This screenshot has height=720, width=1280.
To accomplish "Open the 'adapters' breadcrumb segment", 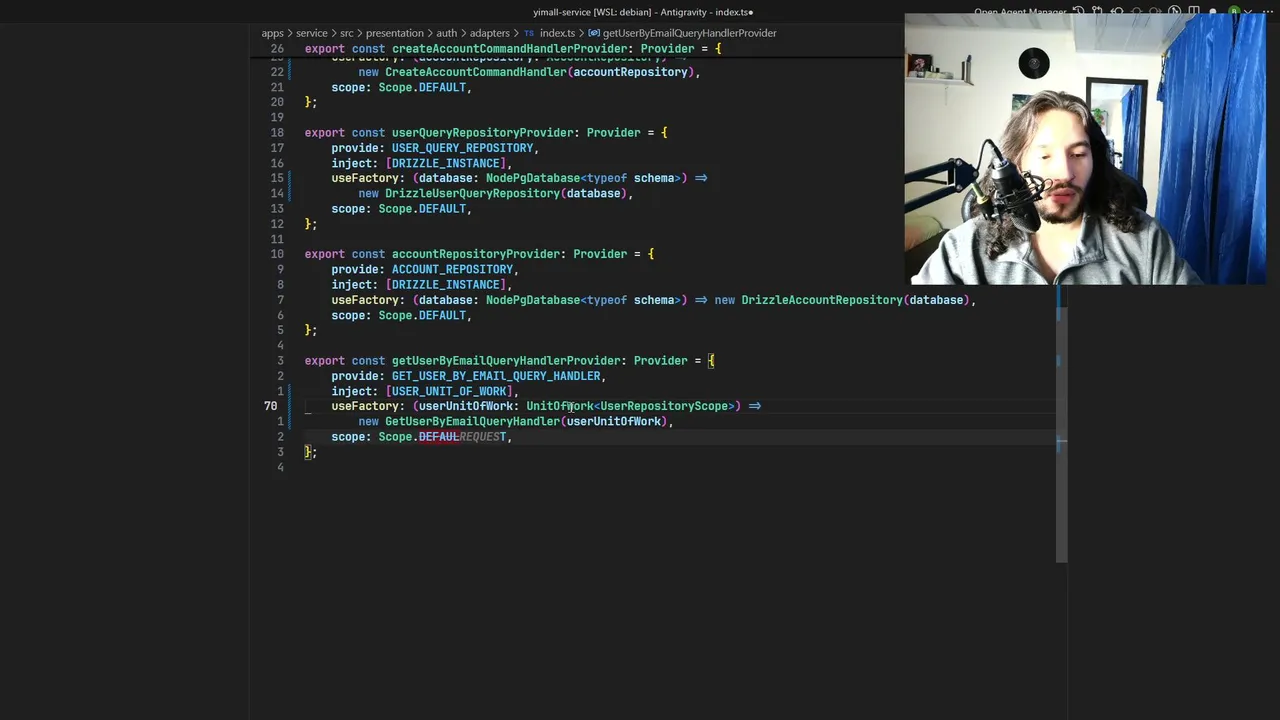I will tap(489, 33).
